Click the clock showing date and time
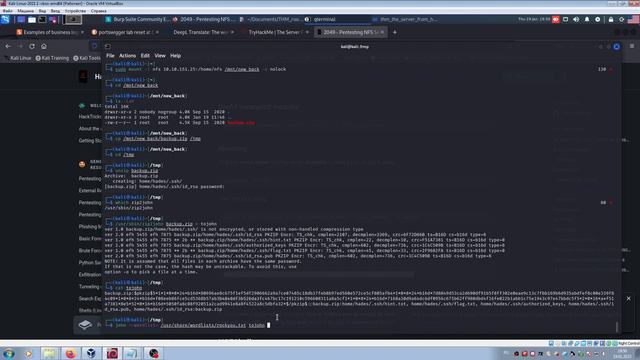Screen dimensions: 640x360 point(534,19)
